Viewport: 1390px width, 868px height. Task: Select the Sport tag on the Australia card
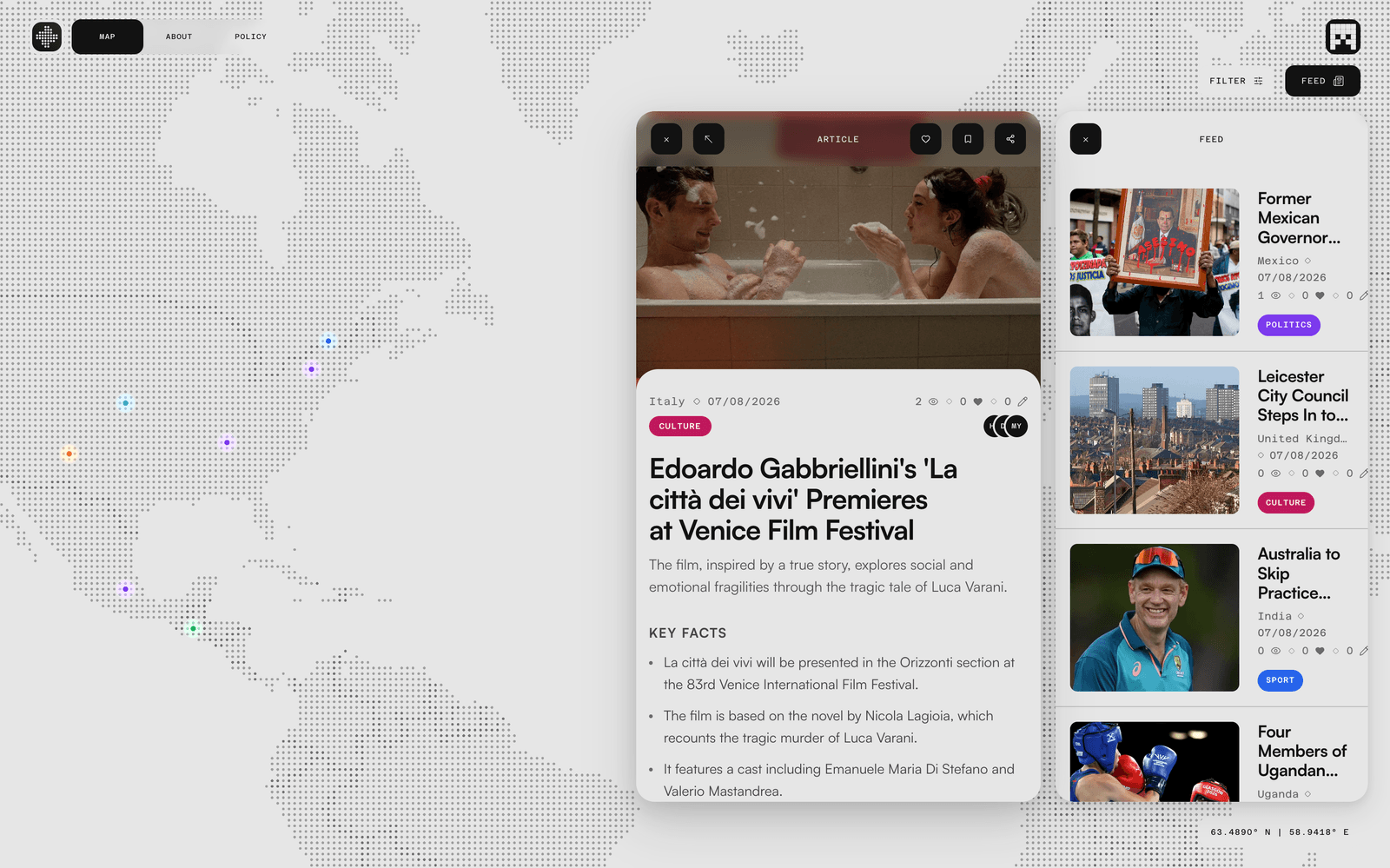(x=1281, y=680)
